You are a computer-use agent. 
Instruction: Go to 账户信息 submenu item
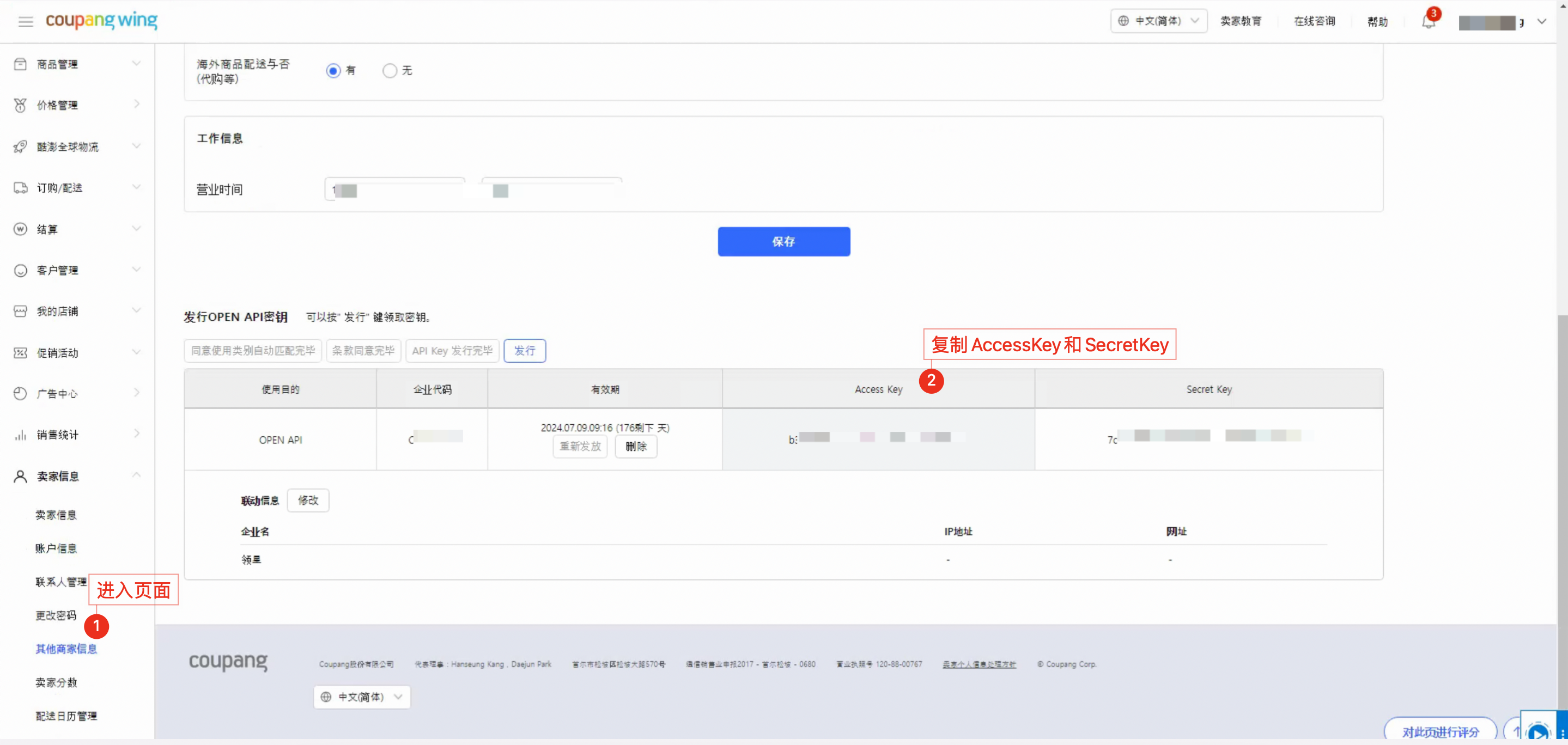[x=56, y=548]
